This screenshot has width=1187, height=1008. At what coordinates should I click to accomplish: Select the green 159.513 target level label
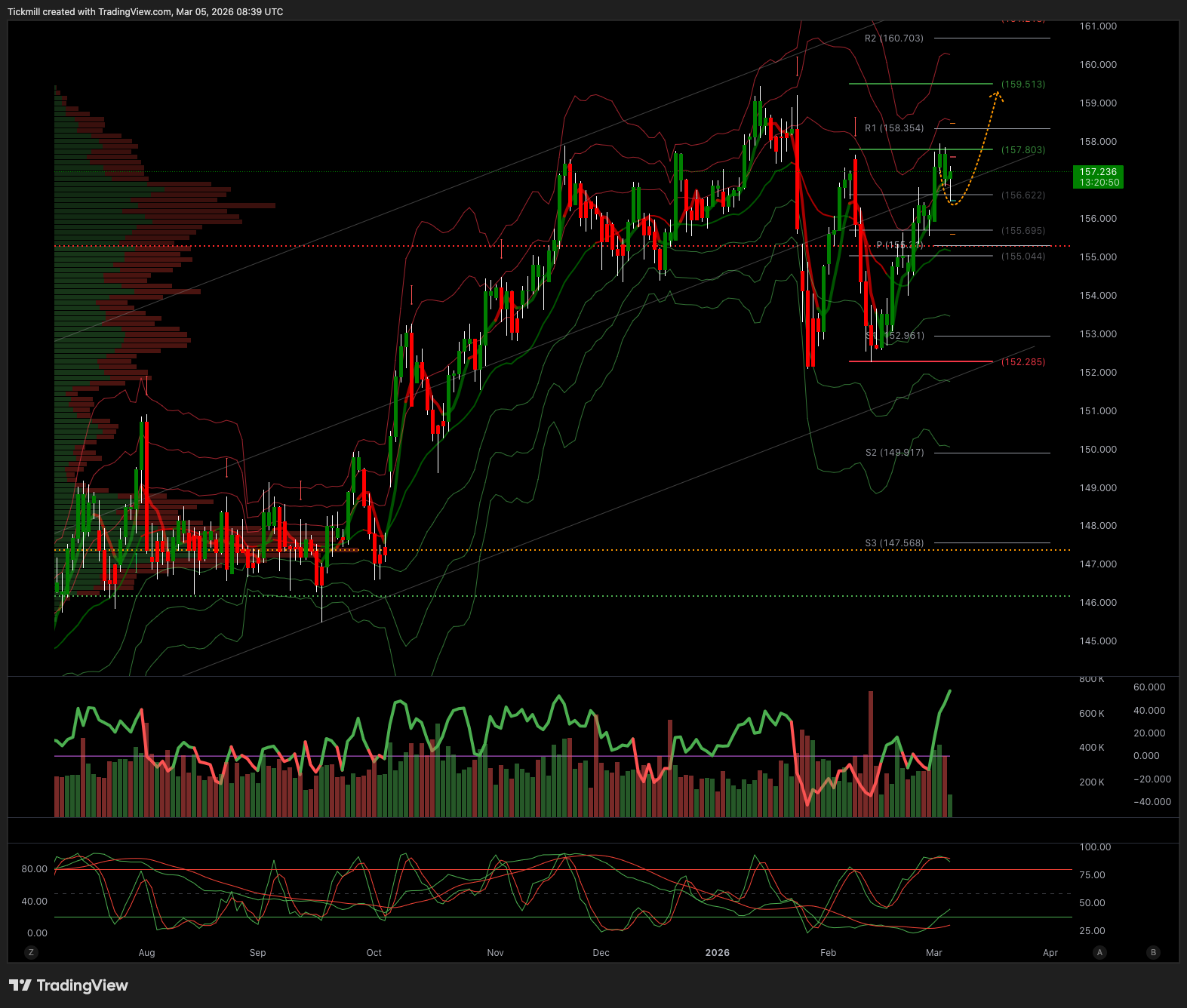(x=1022, y=85)
